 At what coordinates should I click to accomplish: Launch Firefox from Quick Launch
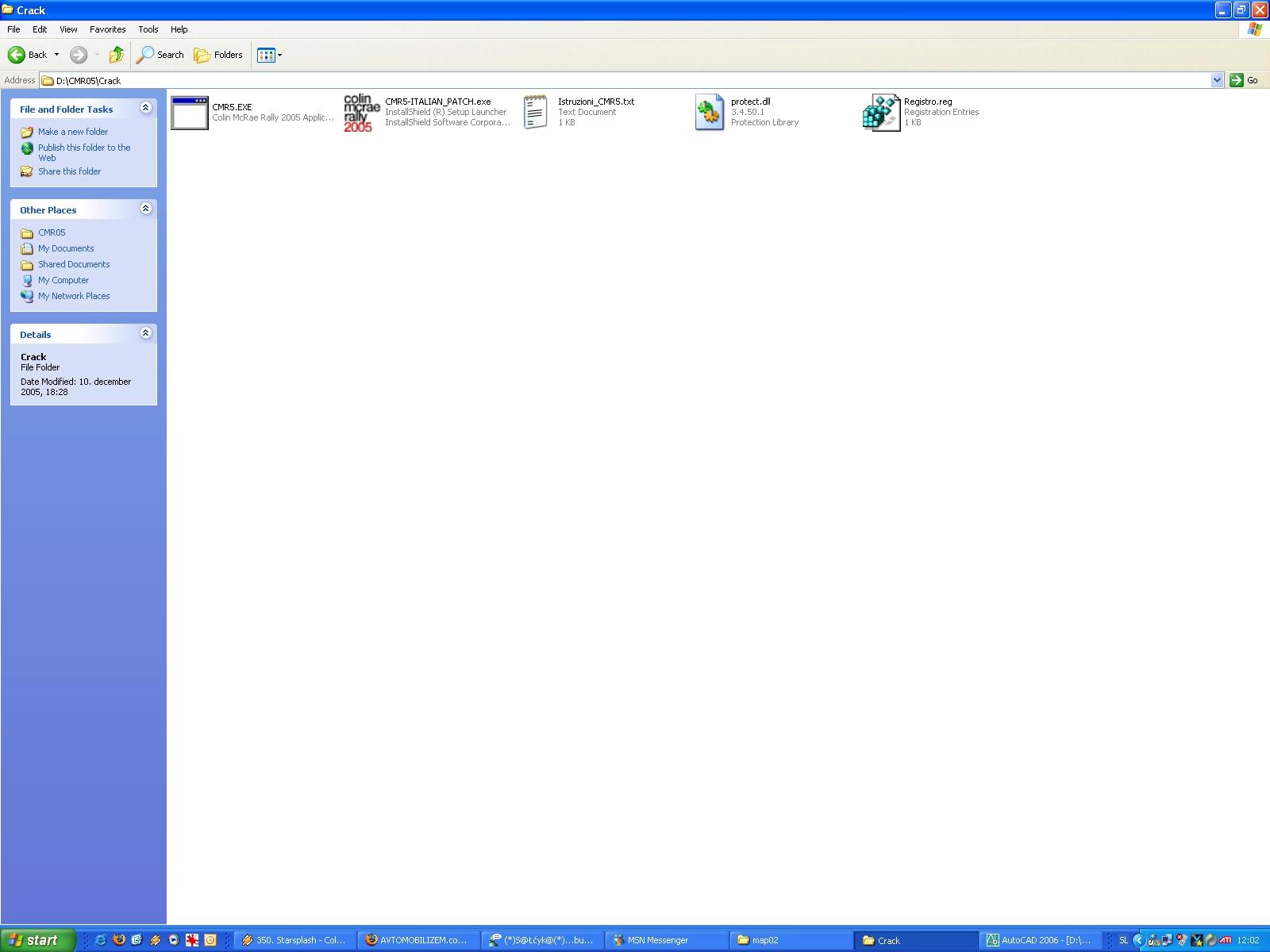point(119,940)
